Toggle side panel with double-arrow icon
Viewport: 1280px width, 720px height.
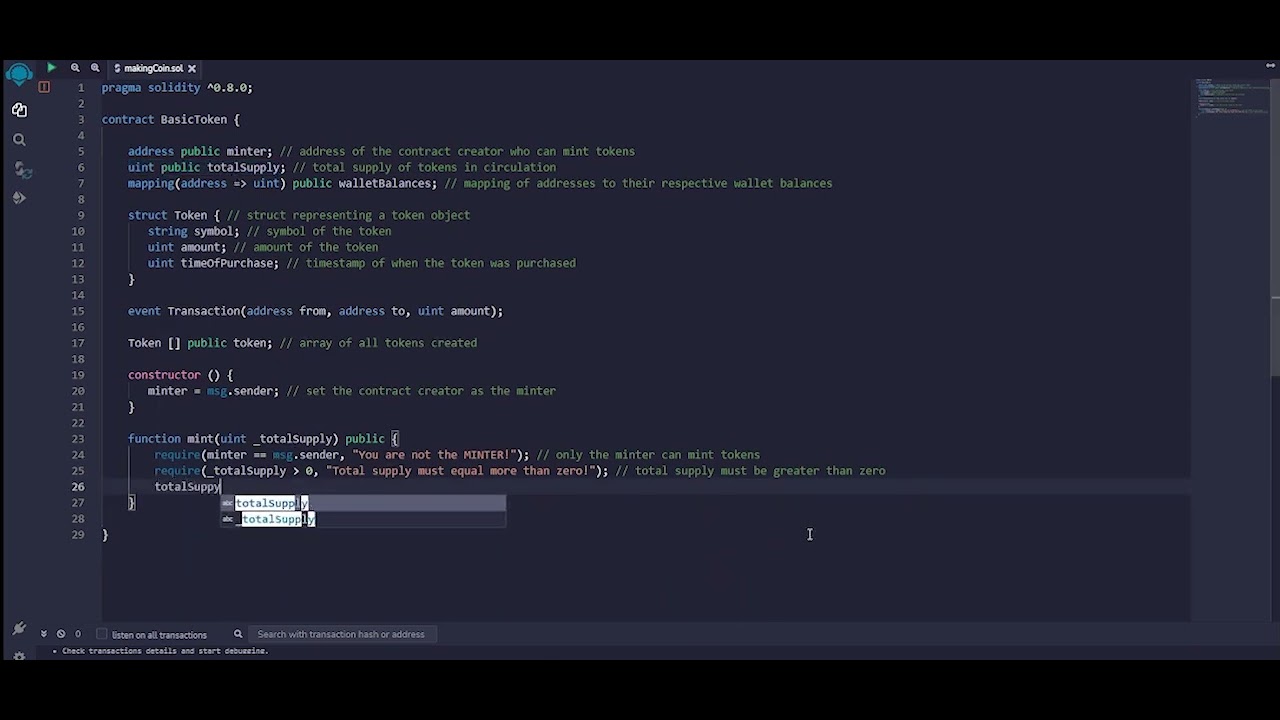coord(1271,66)
